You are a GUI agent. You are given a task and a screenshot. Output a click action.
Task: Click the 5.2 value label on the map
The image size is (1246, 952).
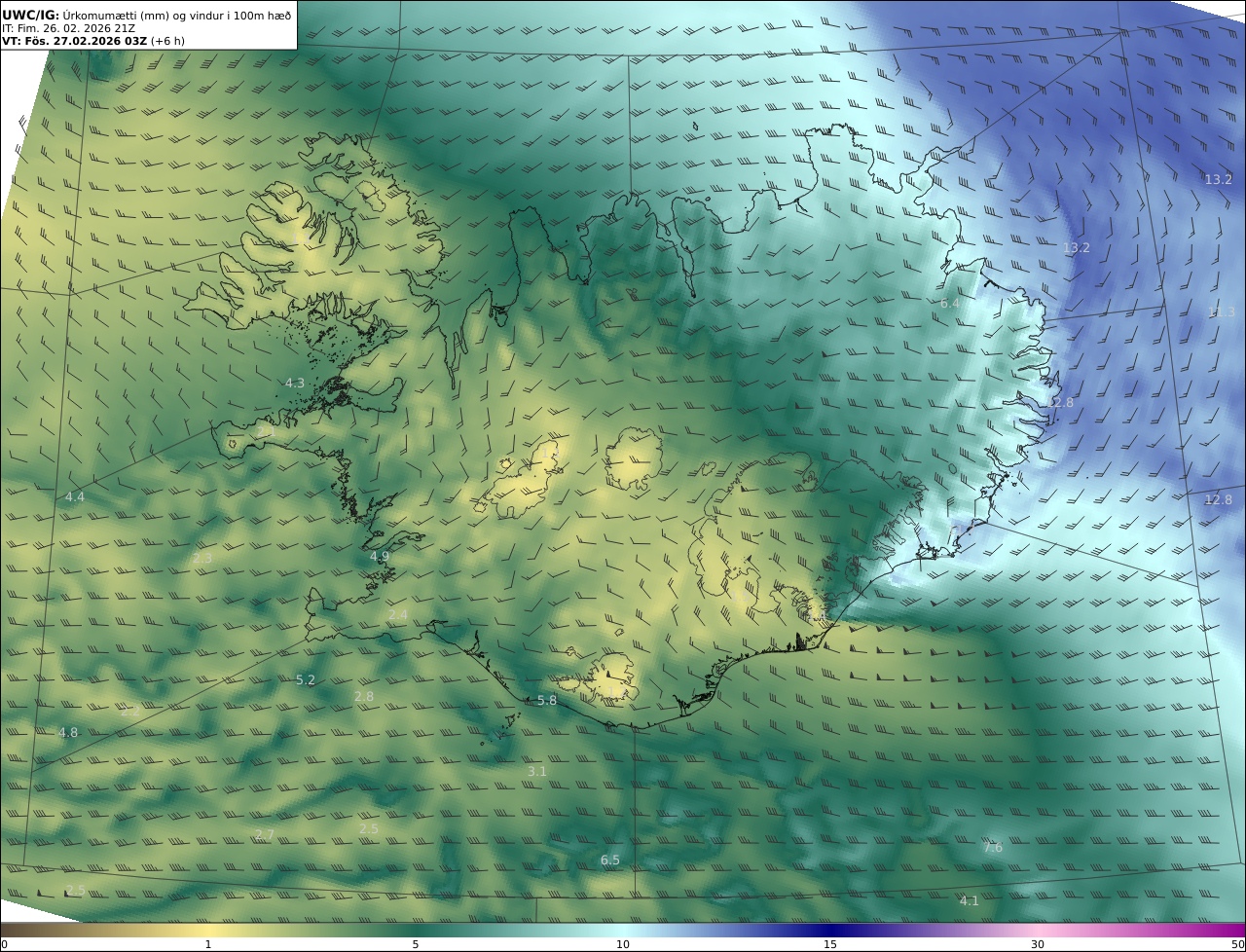306,680
